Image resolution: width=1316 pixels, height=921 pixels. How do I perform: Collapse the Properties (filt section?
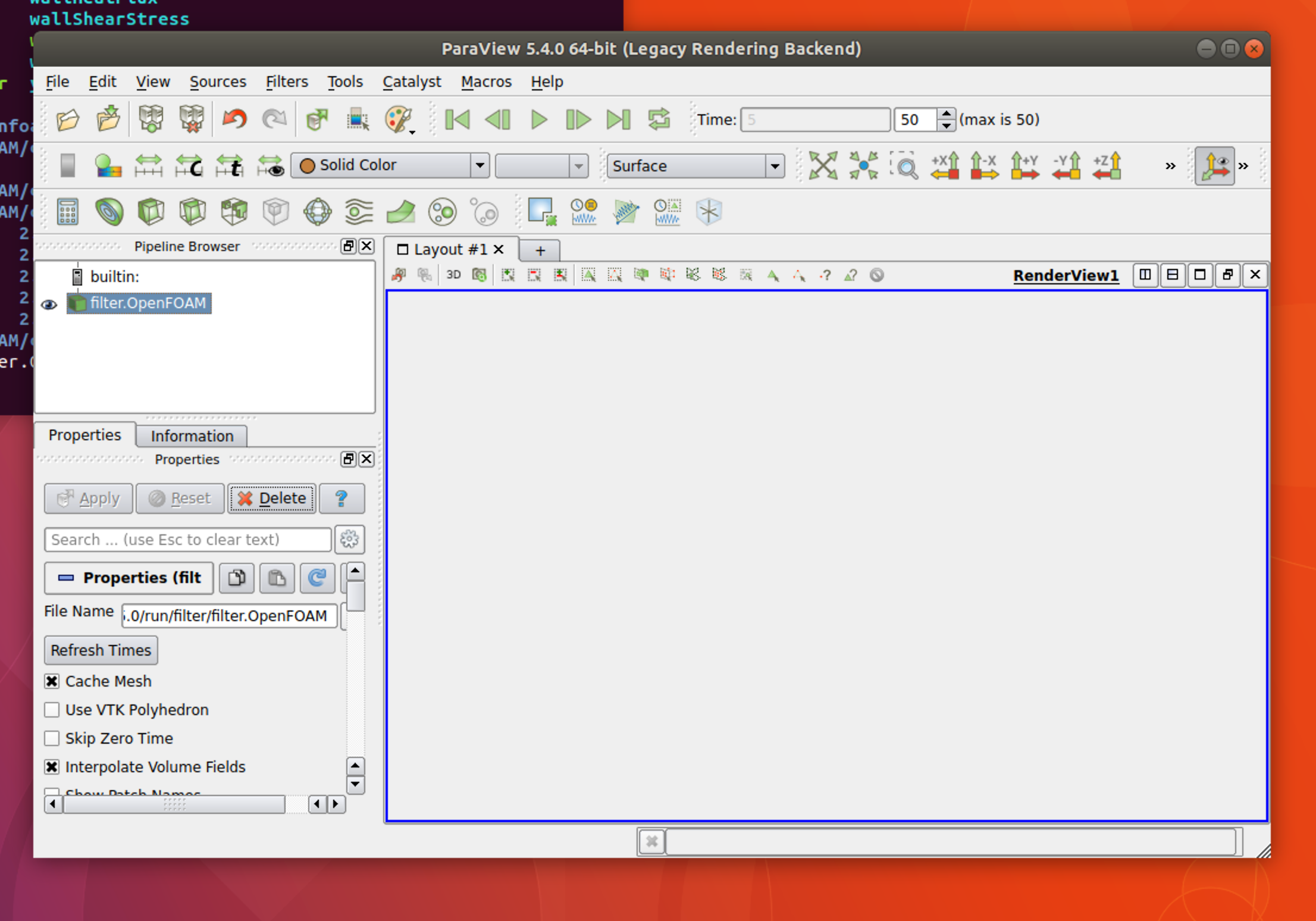(129, 578)
